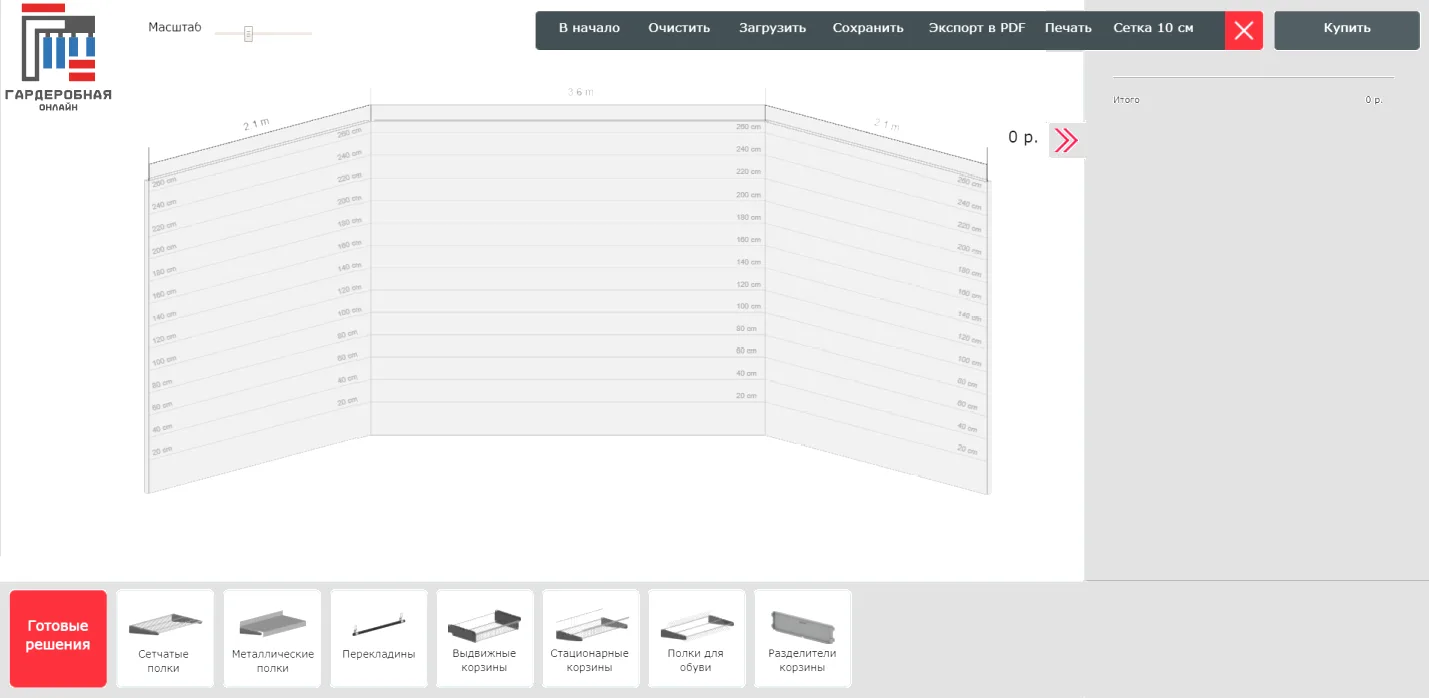This screenshot has height=698, width=1429.
Task: Clear the design with Очистить
Action: tap(679, 28)
